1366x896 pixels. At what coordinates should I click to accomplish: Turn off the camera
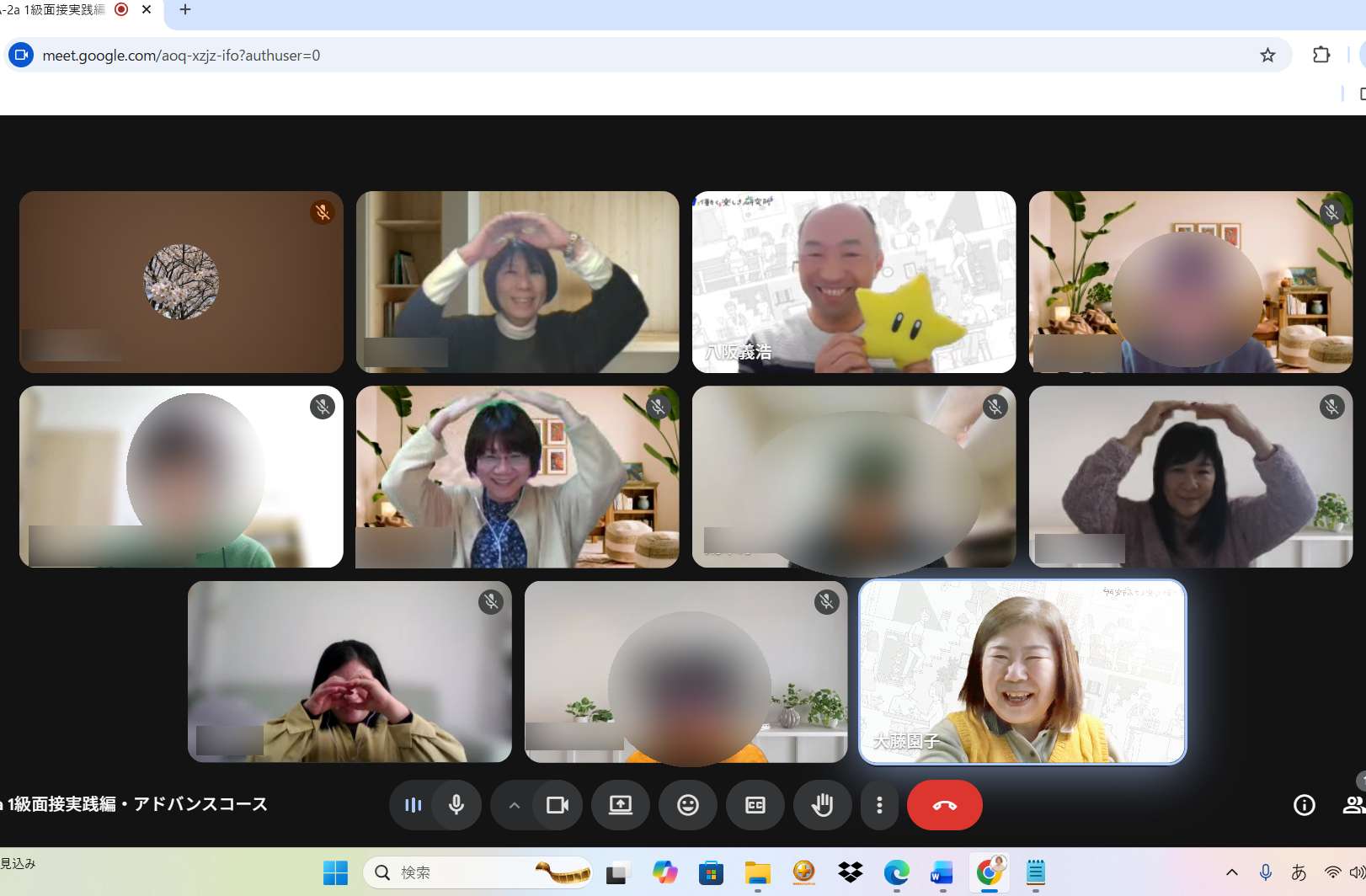pyautogui.click(x=558, y=805)
